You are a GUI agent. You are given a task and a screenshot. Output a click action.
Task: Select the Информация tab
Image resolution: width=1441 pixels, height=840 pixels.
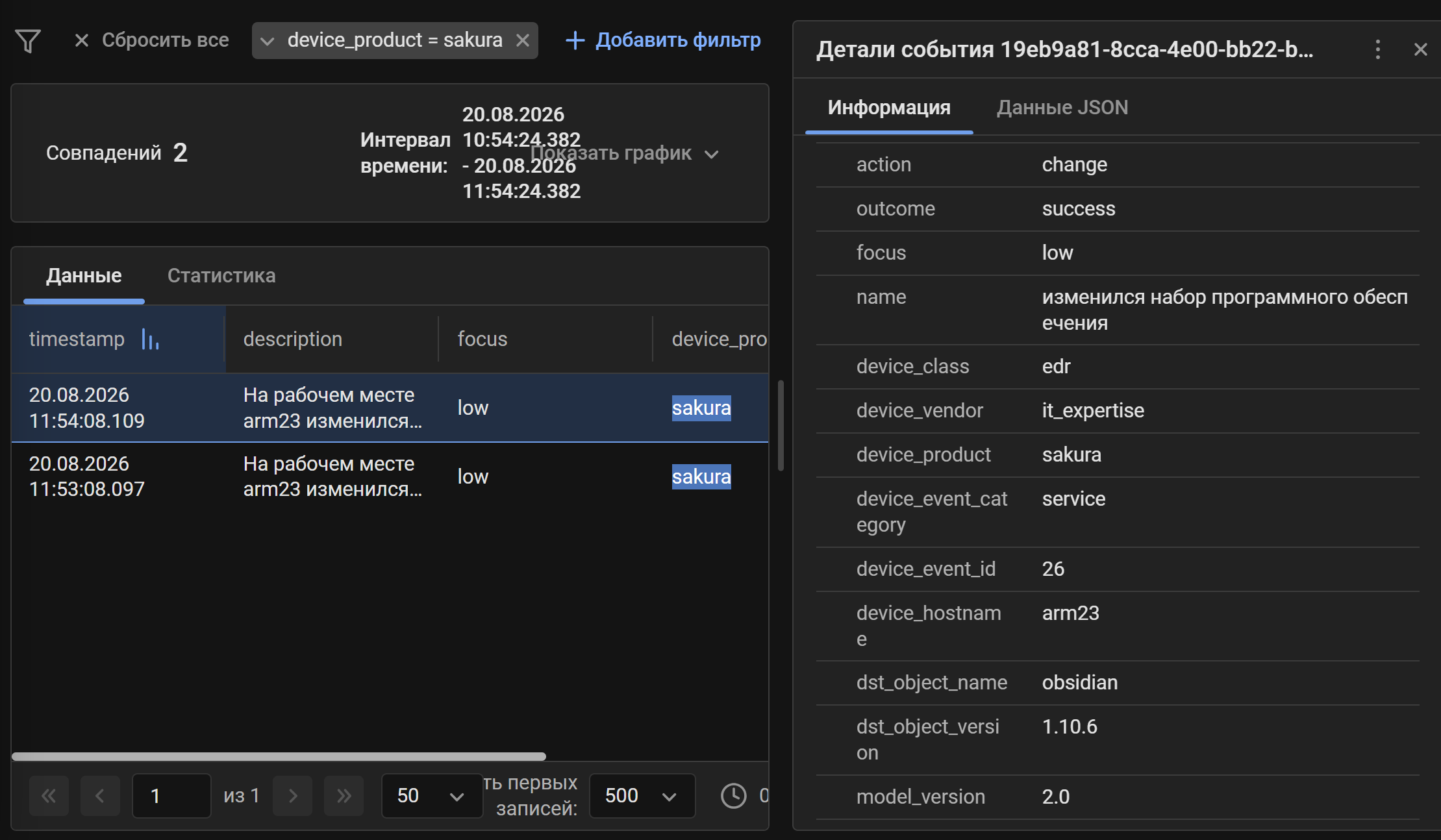(x=889, y=107)
